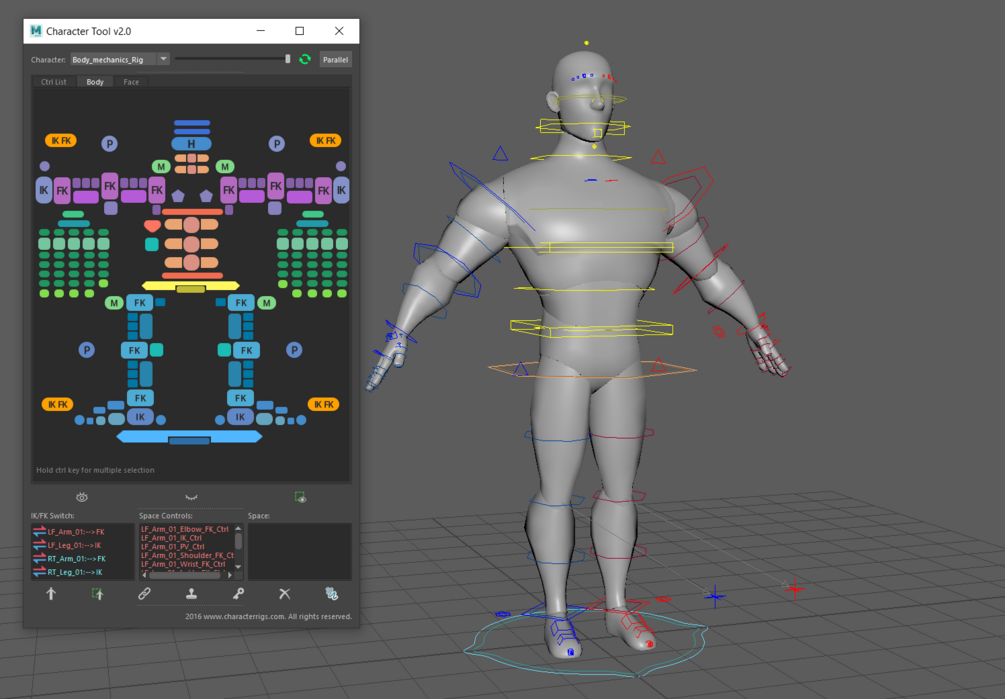Select the M button beside right hip FK
This screenshot has height=699, width=1005.
click(267, 302)
